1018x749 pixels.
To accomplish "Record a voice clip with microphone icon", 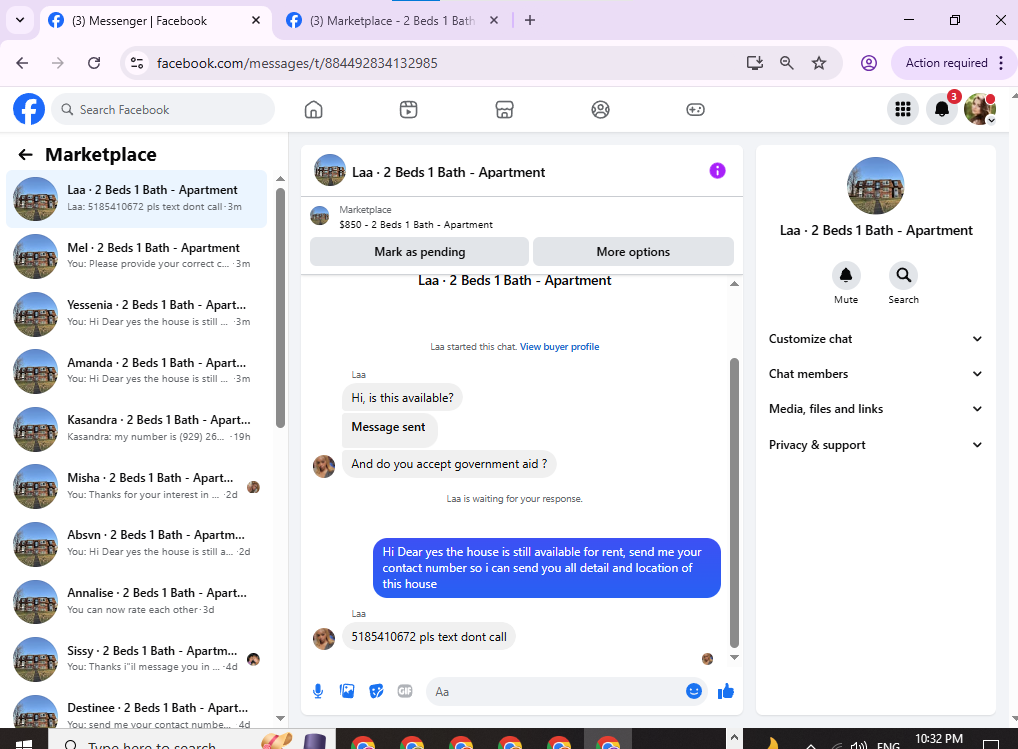I will click(x=318, y=691).
